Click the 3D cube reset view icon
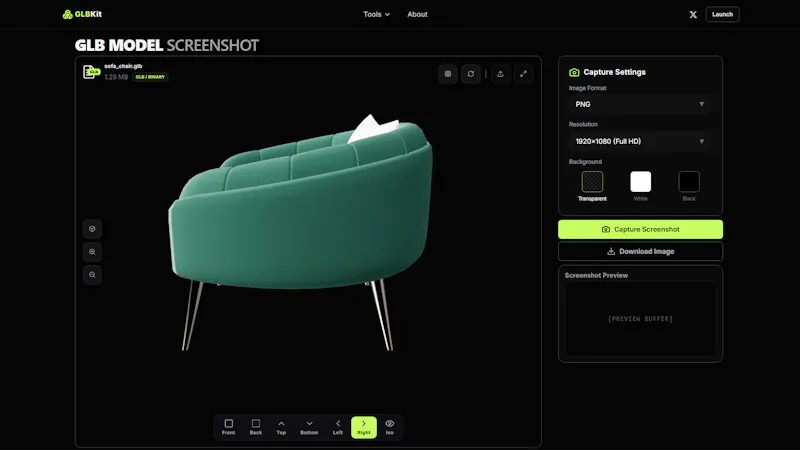 92,229
